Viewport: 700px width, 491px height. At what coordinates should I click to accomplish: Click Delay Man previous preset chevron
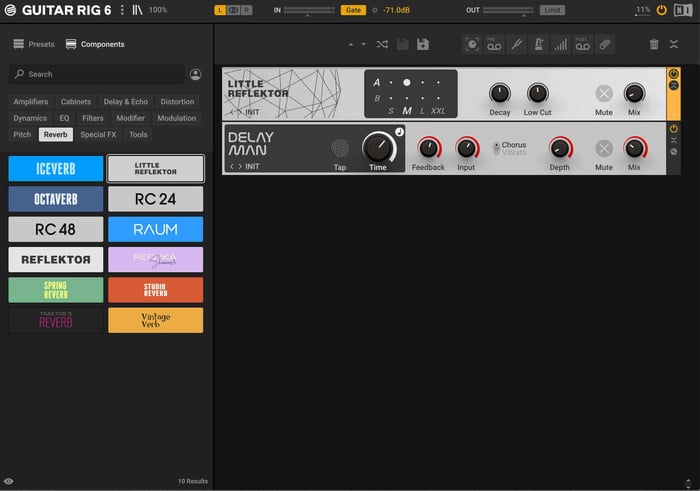(232, 166)
